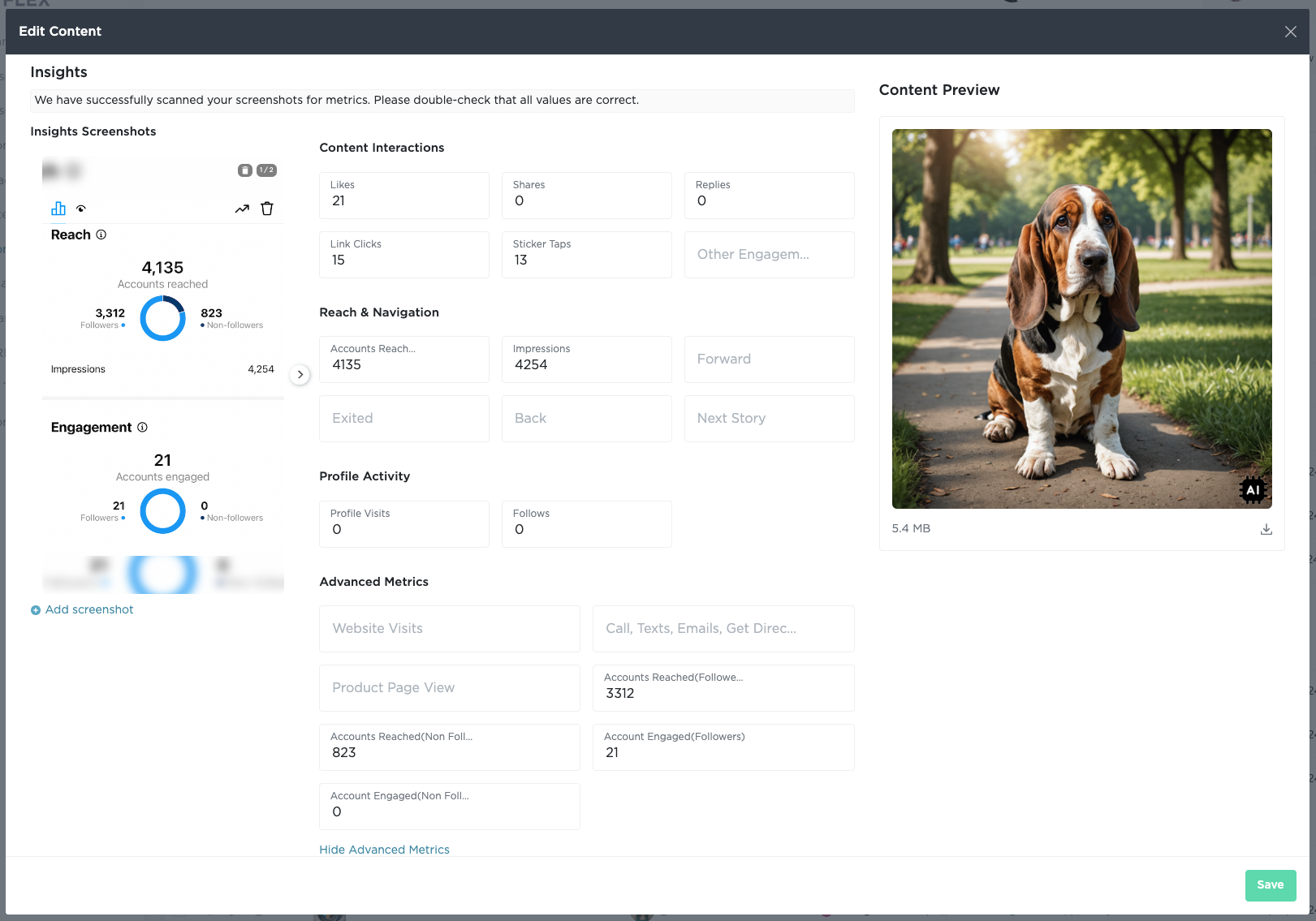The height and width of the screenshot is (921, 1316).
Task: Click the Reach & Navigation heading
Action: (379, 312)
